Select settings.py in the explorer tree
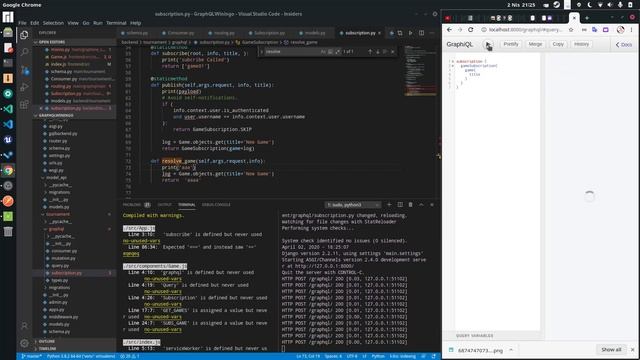 click(x=59, y=156)
